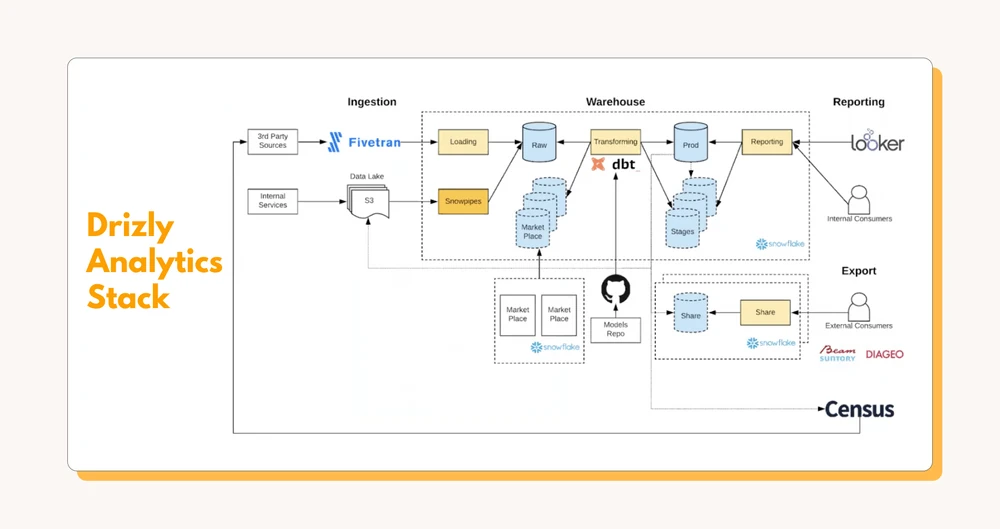This screenshot has width=1000, height=529.
Task: Click the Internal Consumers label
Action: (859, 219)
